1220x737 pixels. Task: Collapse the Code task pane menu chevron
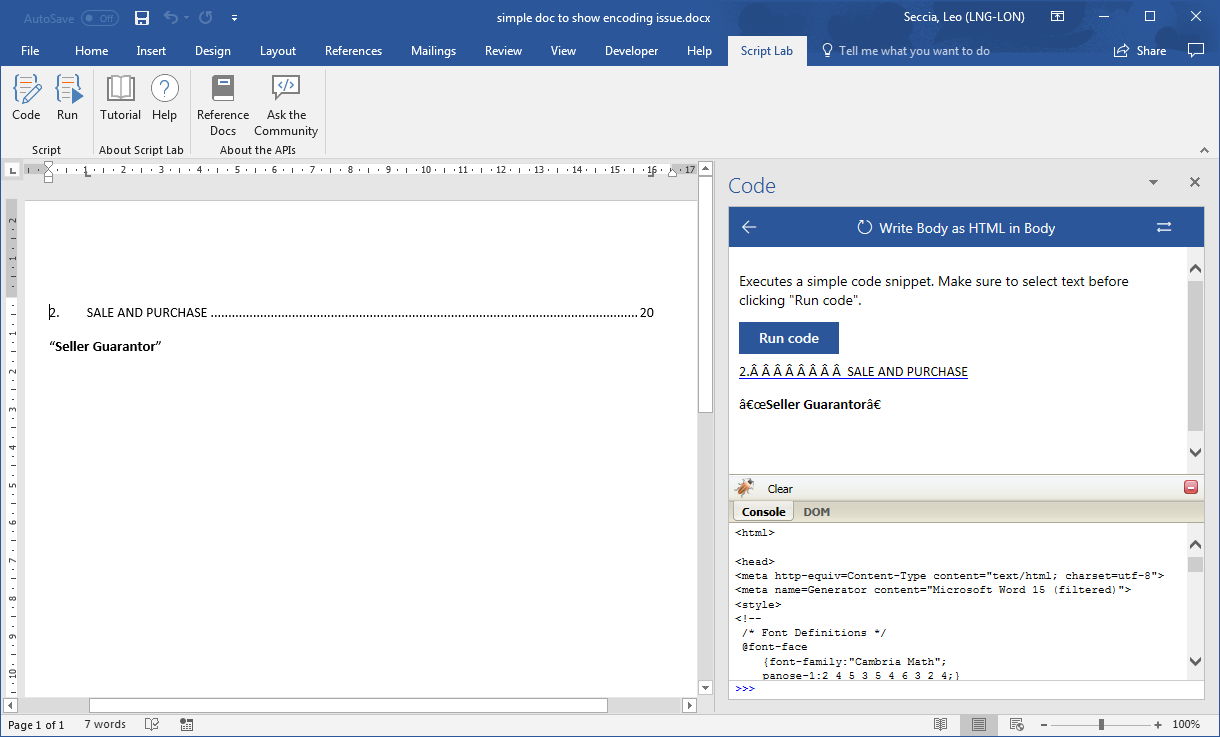tap(1153, 182)
